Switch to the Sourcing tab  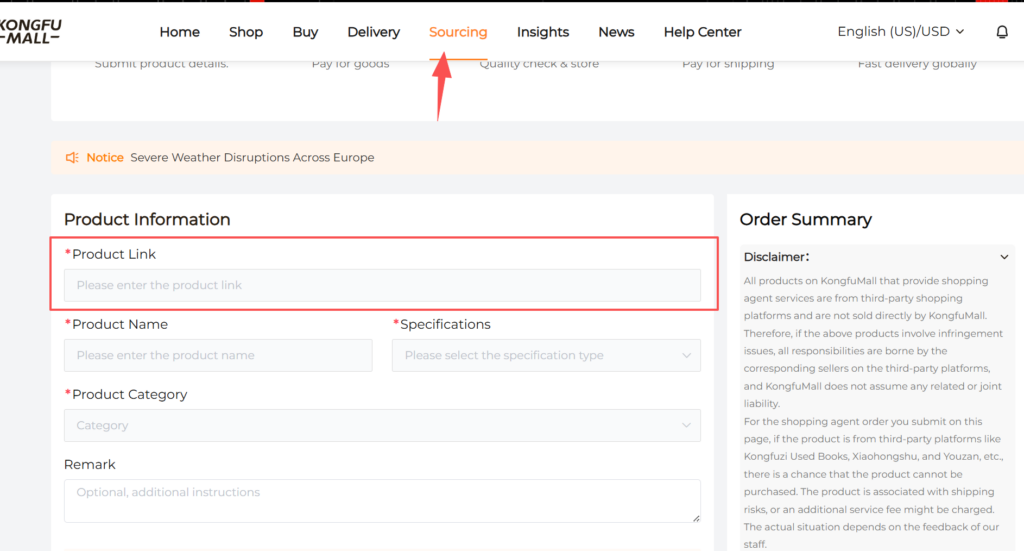coord(458,32)
